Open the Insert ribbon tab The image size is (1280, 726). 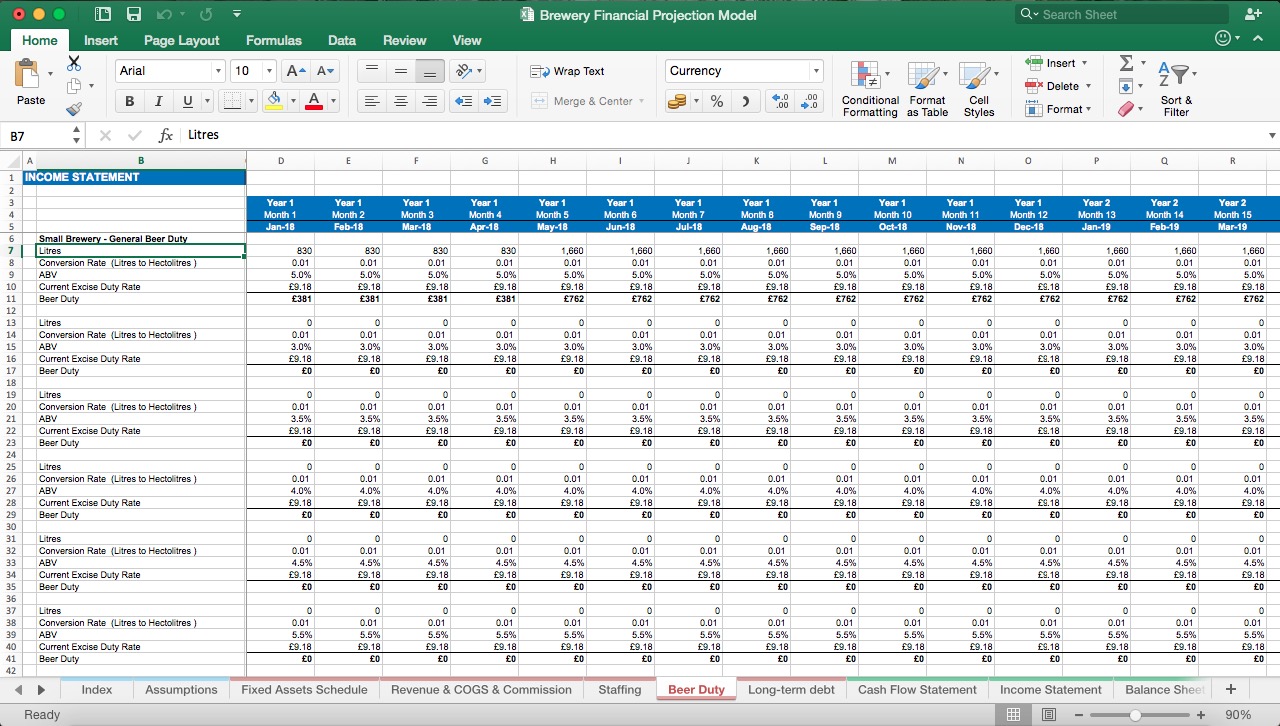pos(100,40)
